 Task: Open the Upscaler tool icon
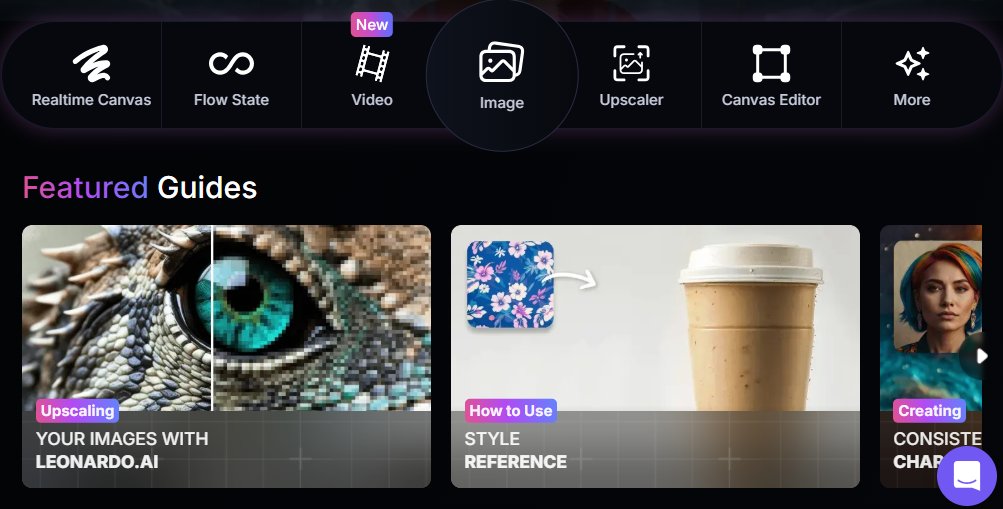tap(631, 63)
